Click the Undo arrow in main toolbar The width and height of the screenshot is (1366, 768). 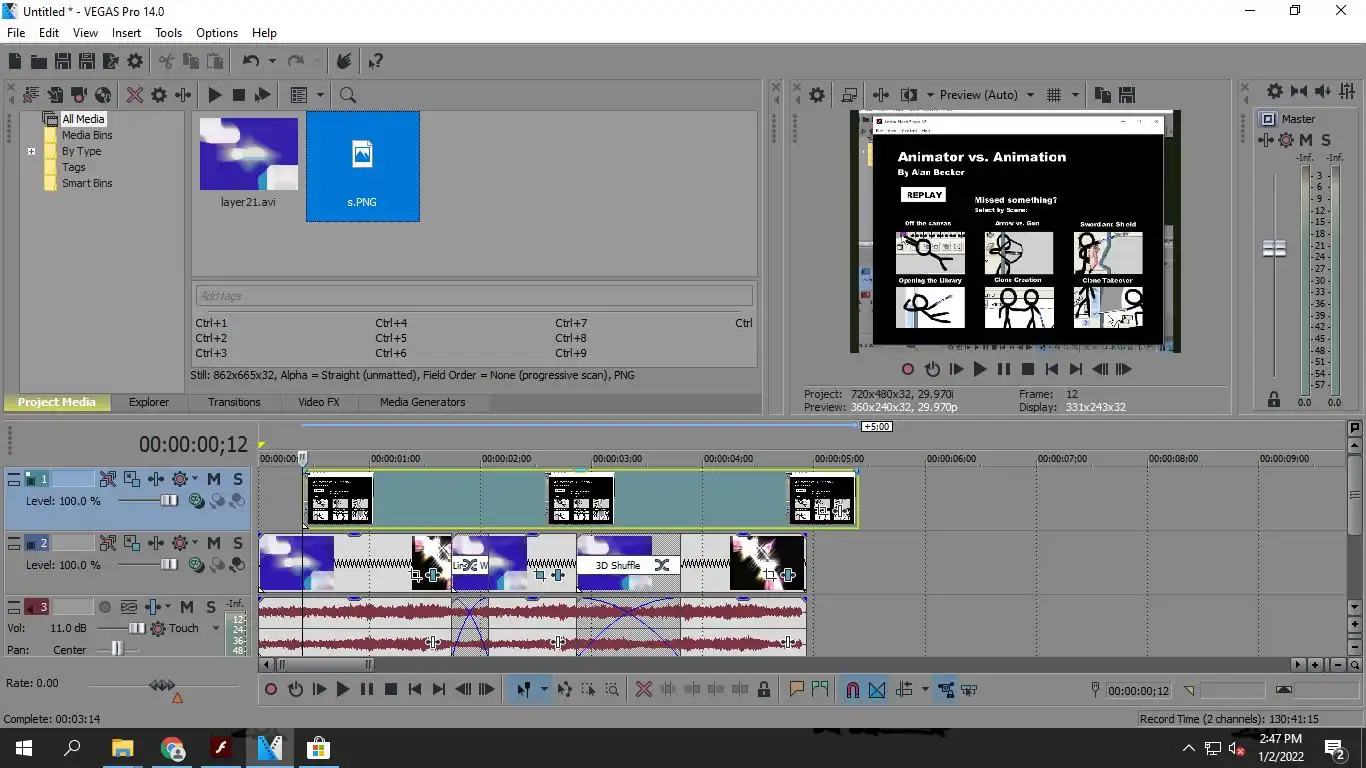click(x=250, y=61)
